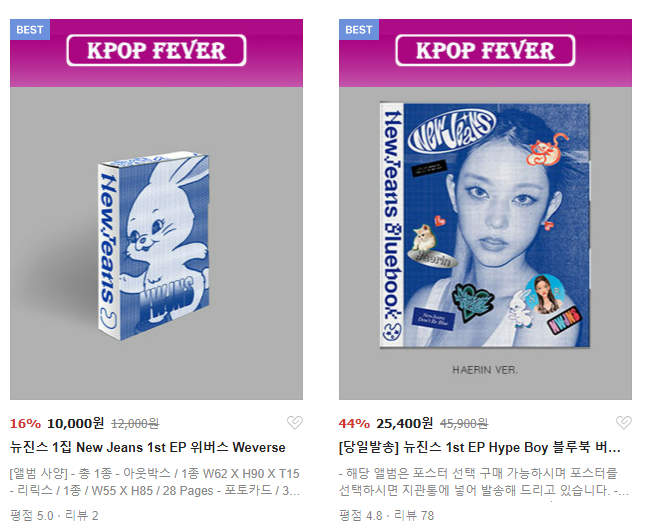Click the KPOP FEVER logo on right banner
This screenshot has width=647, height=529.
[x=485, y=50]
